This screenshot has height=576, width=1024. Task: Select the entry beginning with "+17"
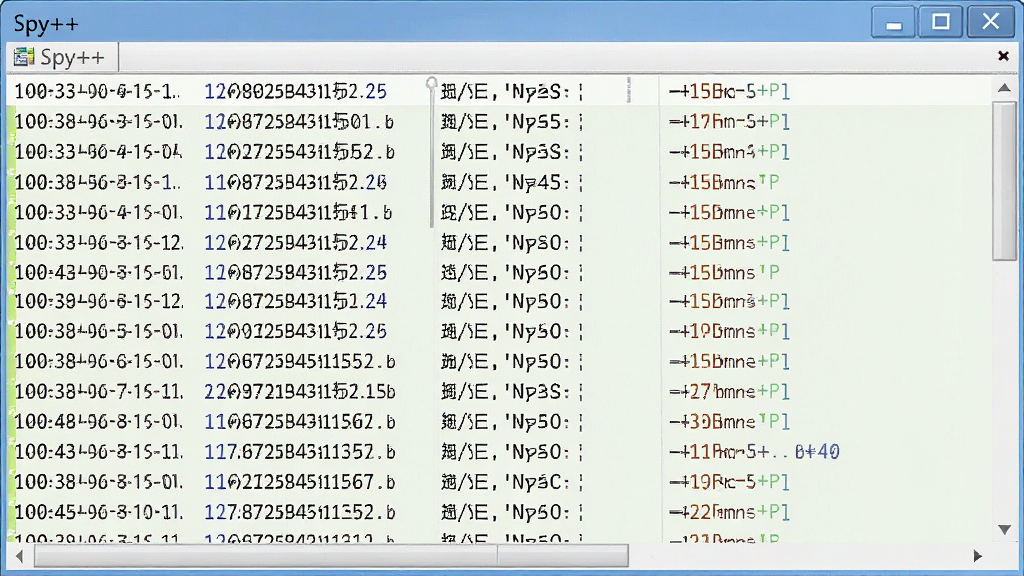point(729,121)
